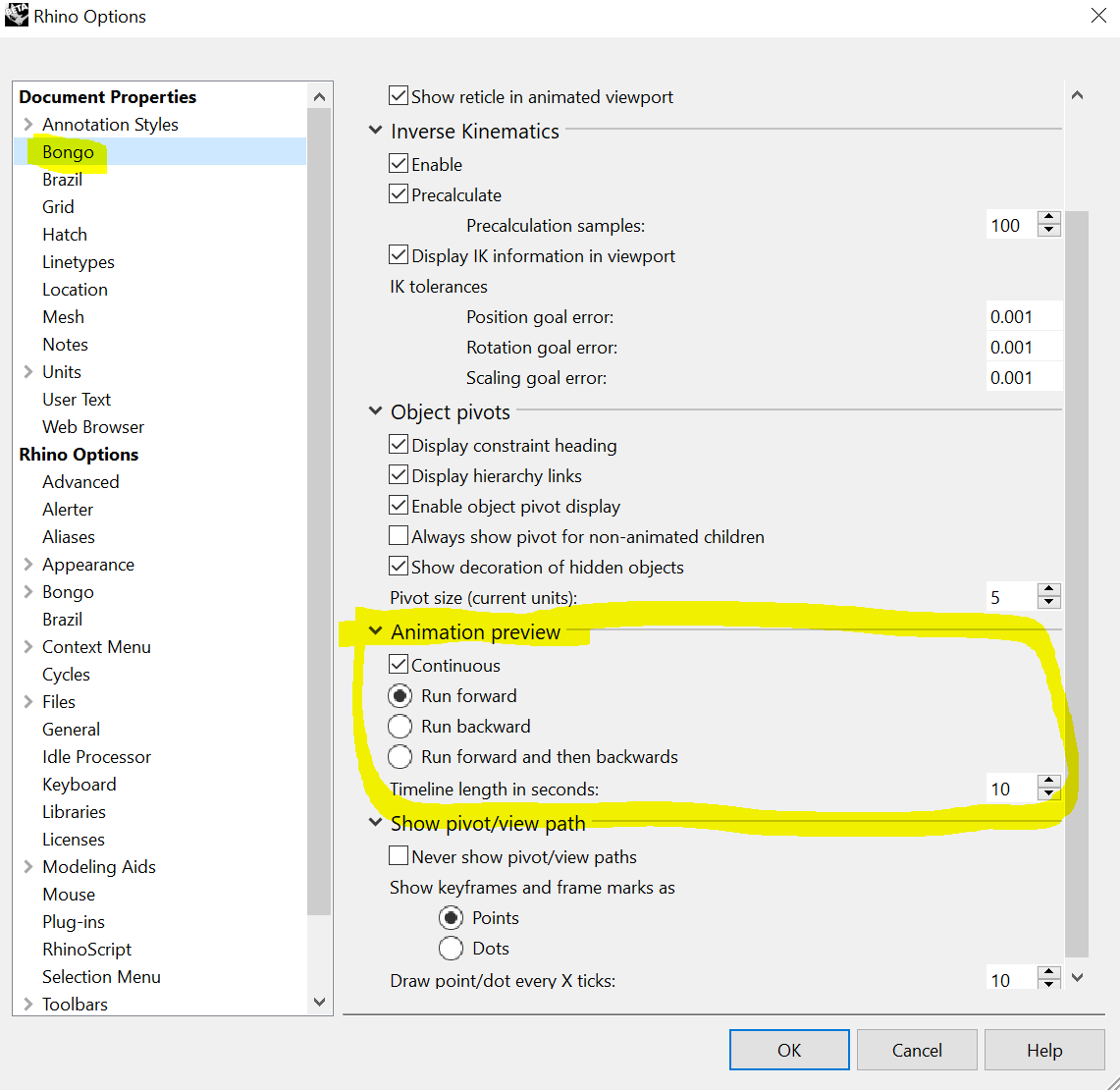This screenshot has width=1120, height=1090.
Task: Close the Rhino Options dialog
Action: pyautogui.click(x=1098, y=15)
